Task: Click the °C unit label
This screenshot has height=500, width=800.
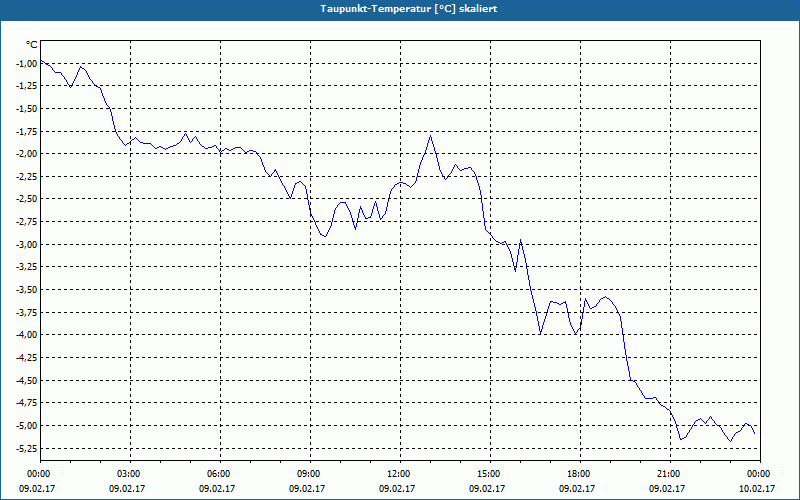Action: (32, 45)
